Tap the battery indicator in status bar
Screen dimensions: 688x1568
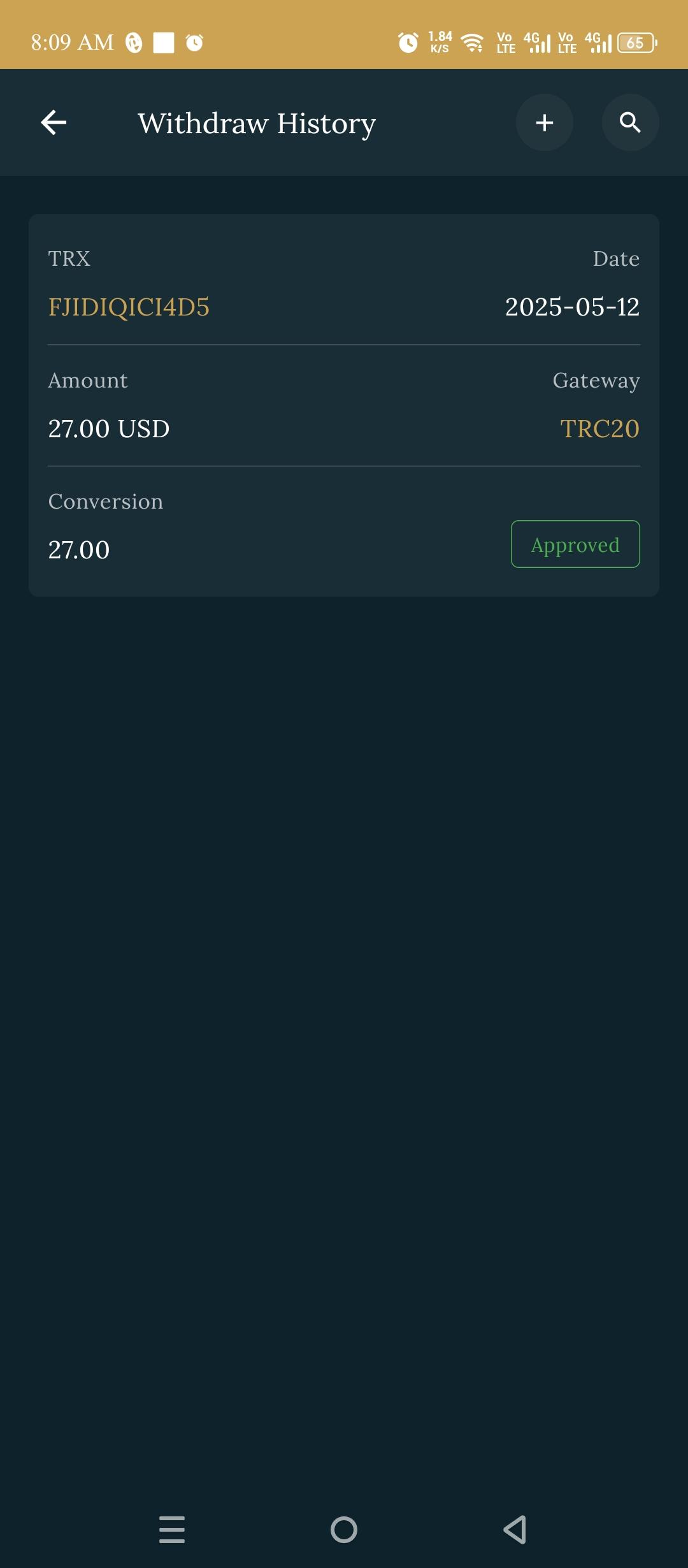click(636, 43)
